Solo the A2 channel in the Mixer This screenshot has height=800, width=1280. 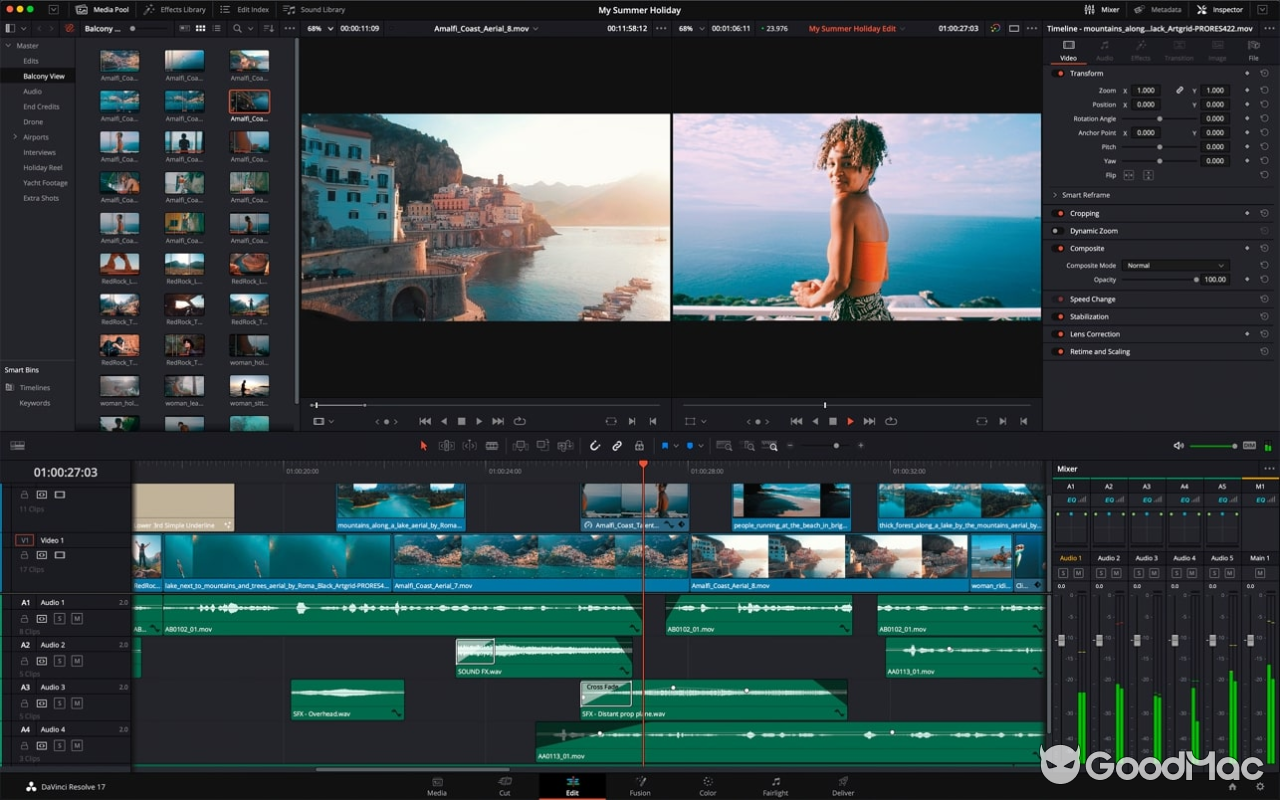[x=1101, y=573]
